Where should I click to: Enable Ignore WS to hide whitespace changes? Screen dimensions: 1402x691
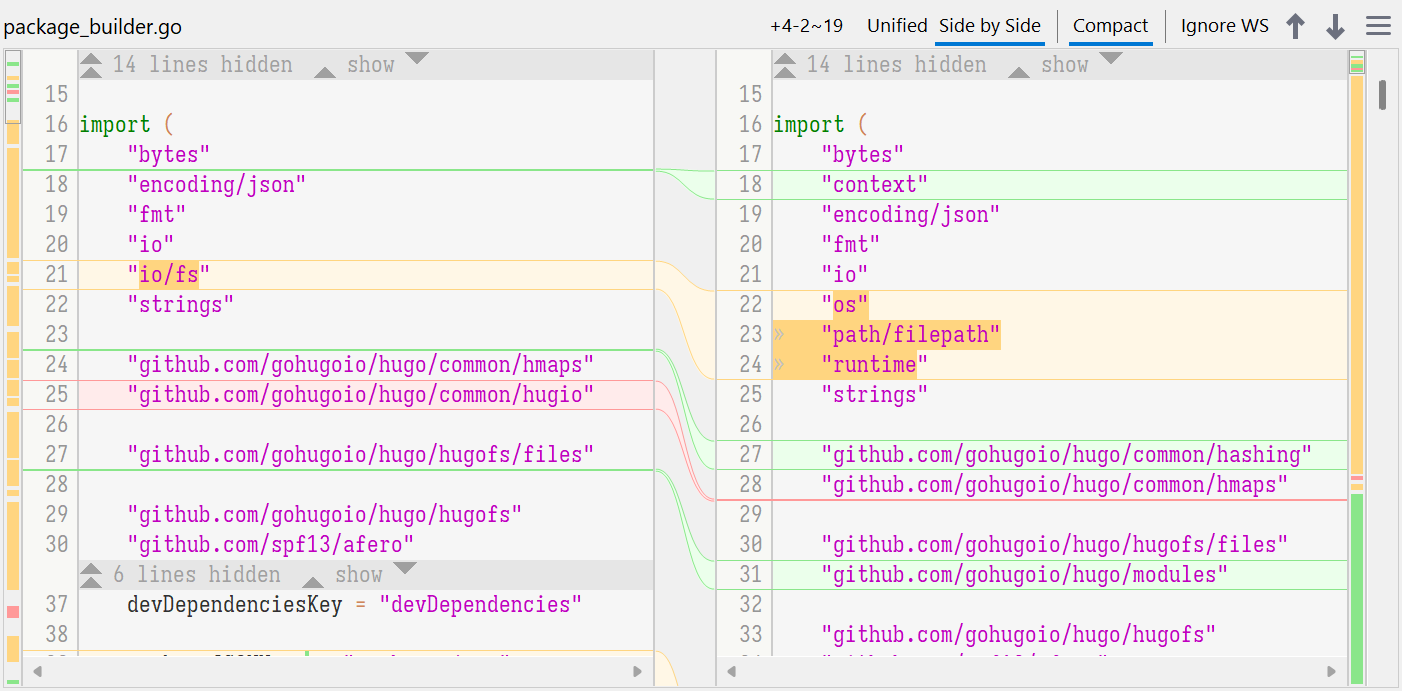[x=1224, y=26]
